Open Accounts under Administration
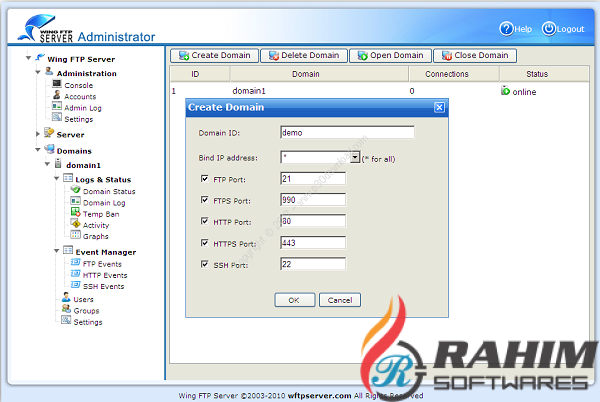The height and width of the screenshot is (402, 600). click(x=79, y=96)
